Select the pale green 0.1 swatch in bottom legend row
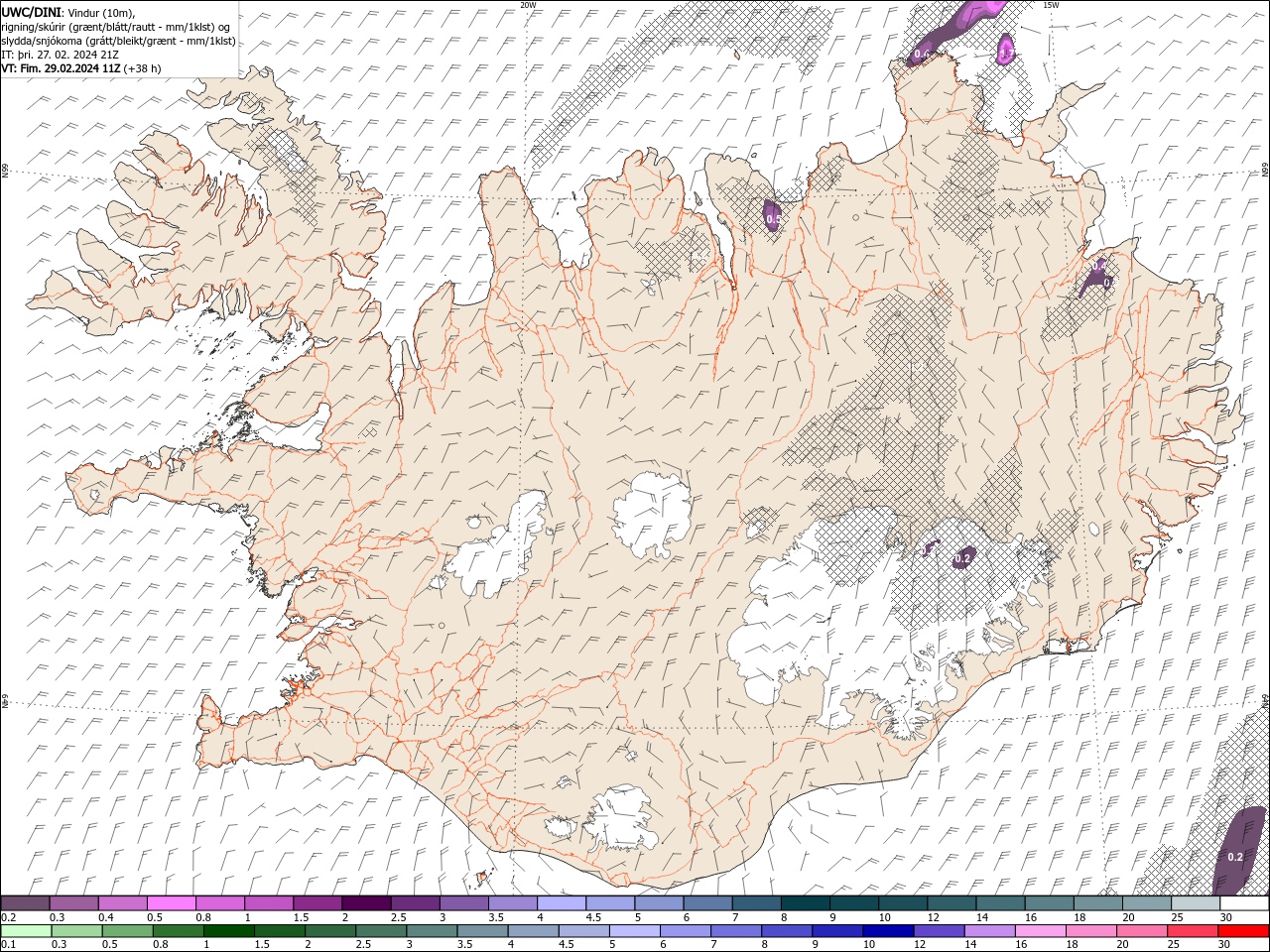 point(25,931)
